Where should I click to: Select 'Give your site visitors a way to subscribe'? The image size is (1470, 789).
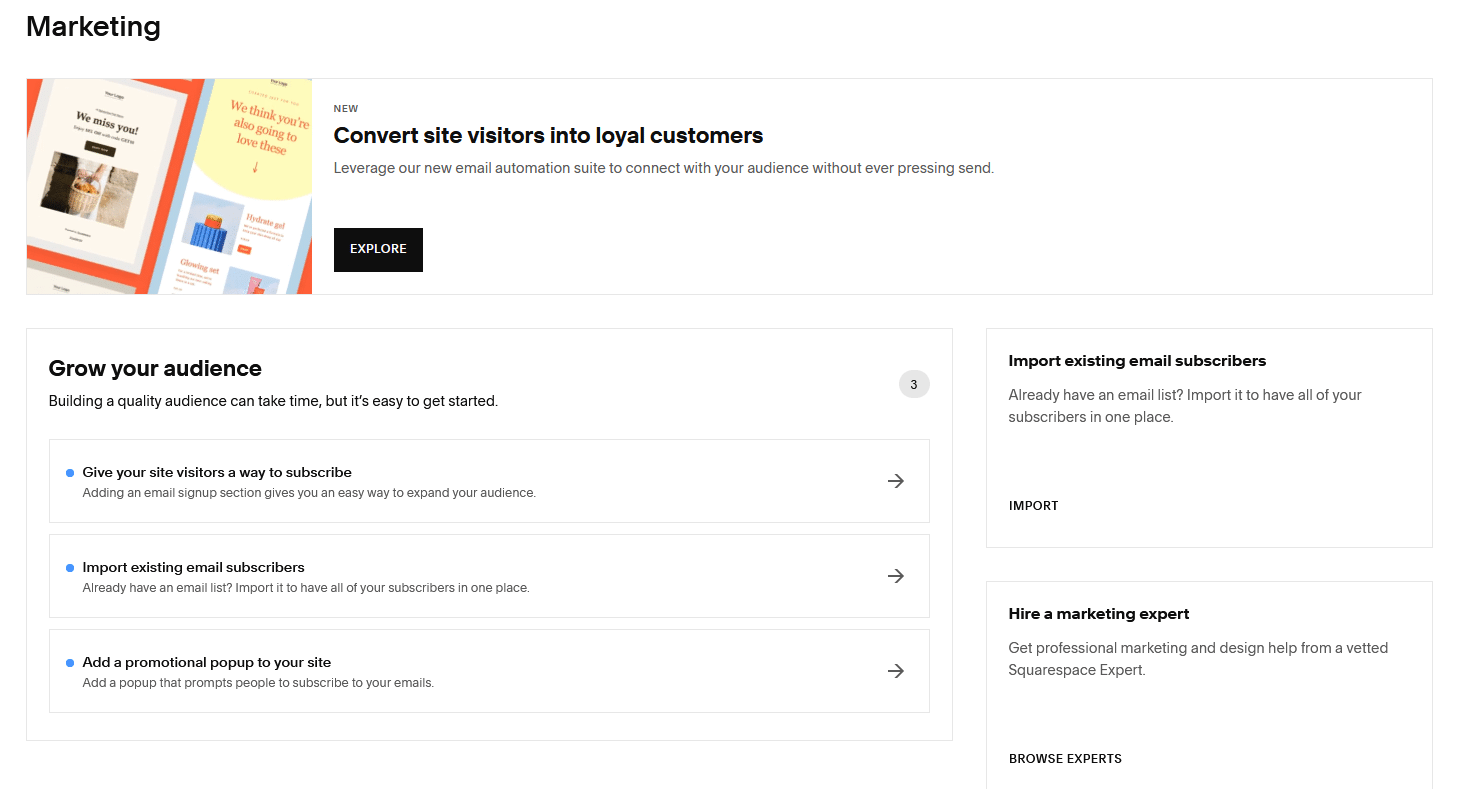(217, 472)
